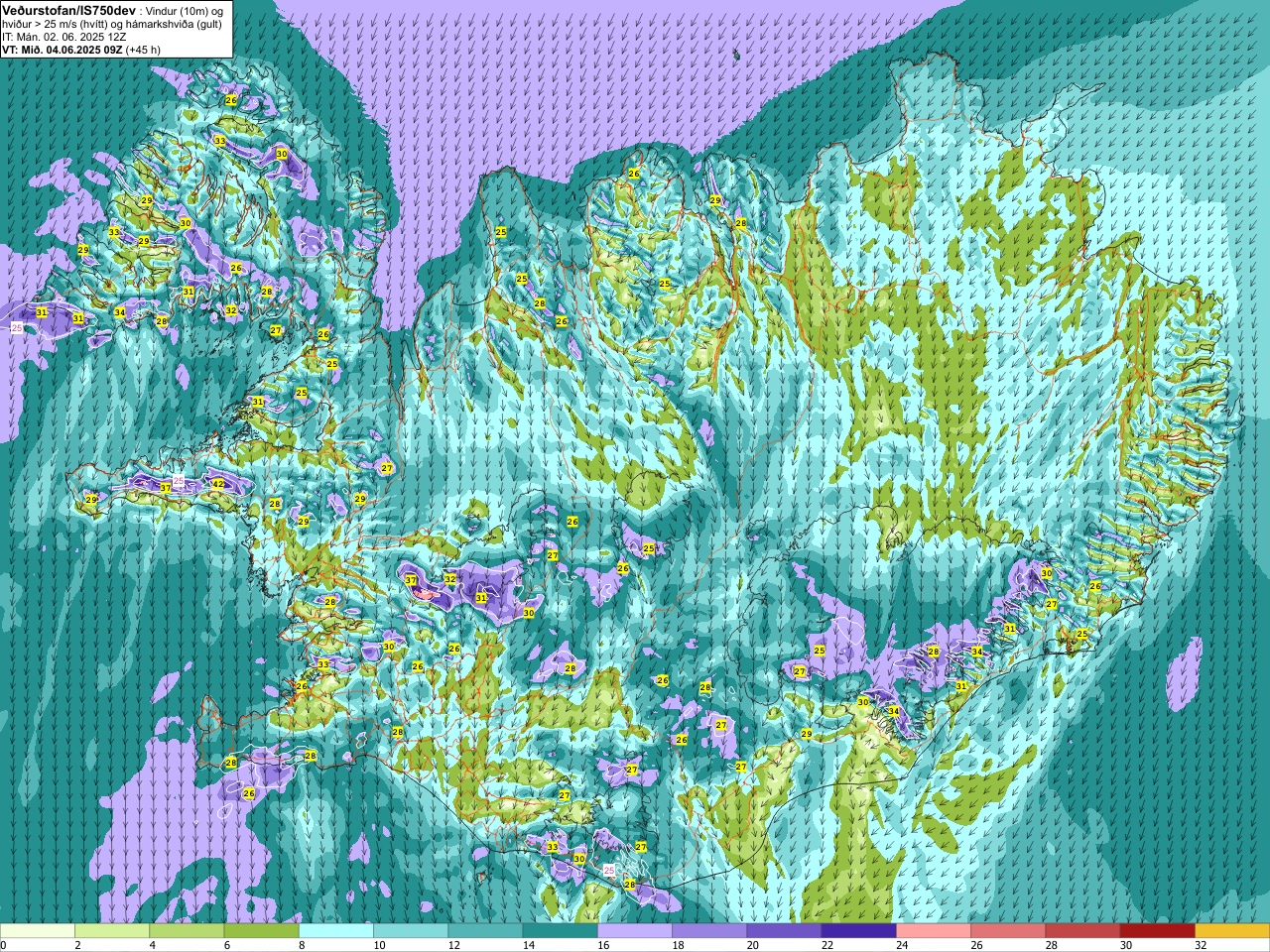This screenshot has height=952, width=1270.
Task: Select the 6–8 olive green legend swatch
Action: pos(261,931)
